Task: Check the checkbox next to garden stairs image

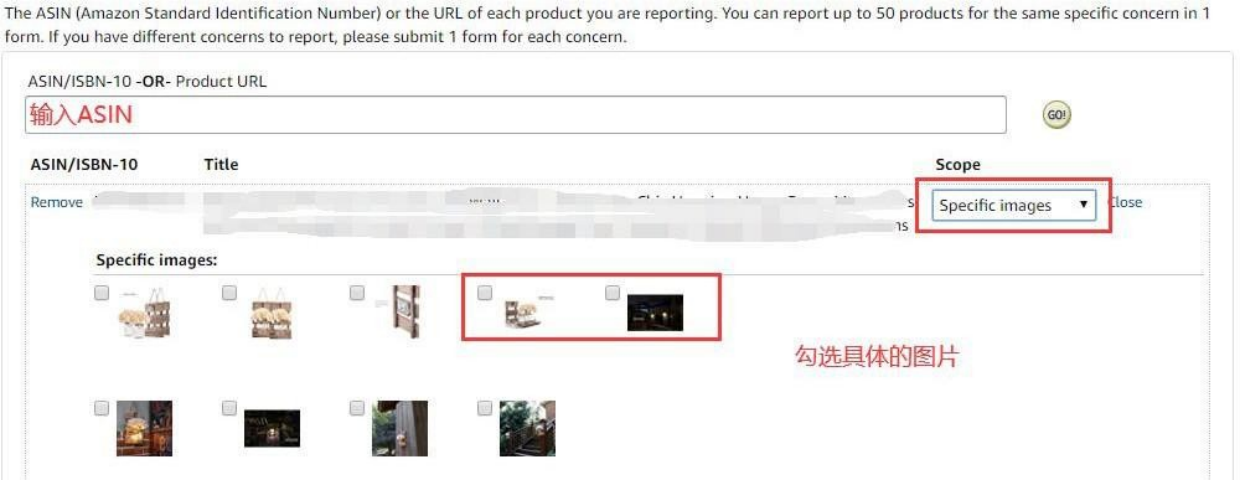Action: tap(485, 408)
